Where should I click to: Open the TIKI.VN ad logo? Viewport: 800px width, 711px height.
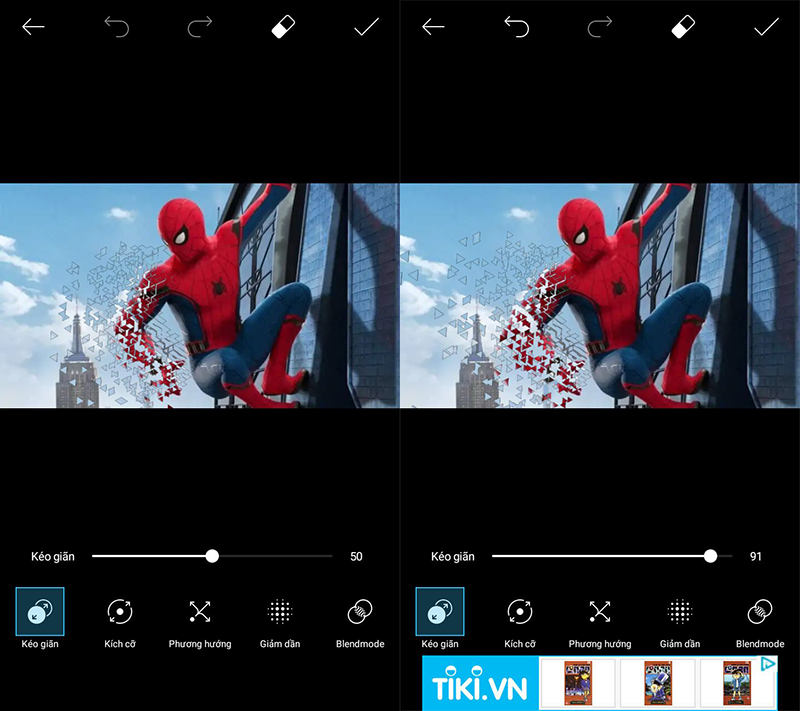pyautogui.click(x=480, y=683)
